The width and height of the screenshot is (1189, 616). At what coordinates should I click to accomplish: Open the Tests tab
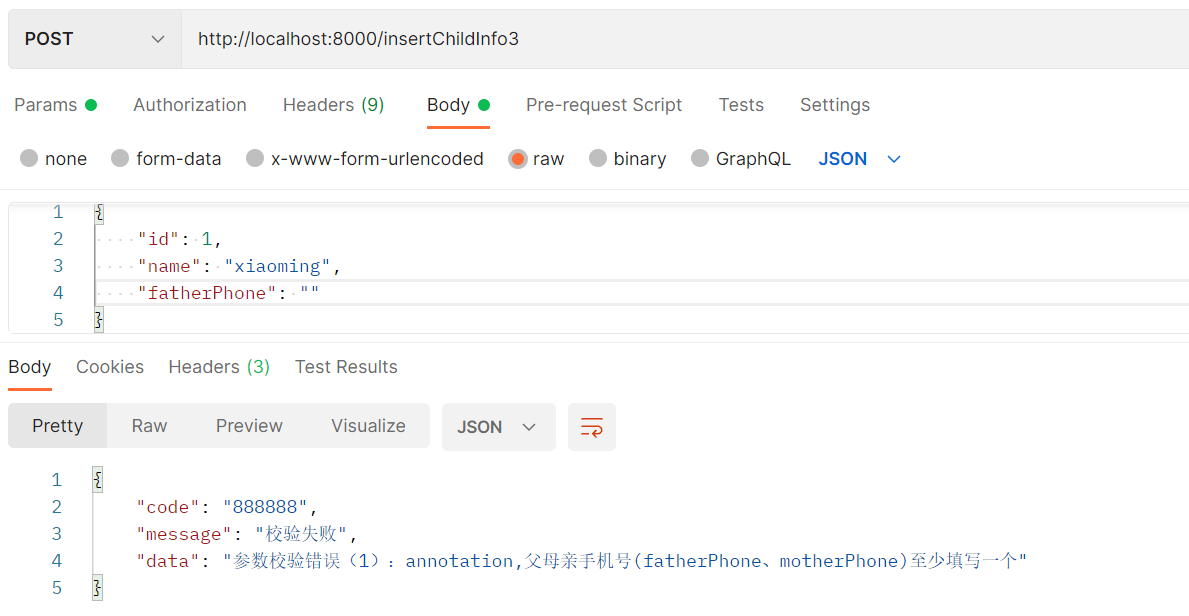click(741, 105)
